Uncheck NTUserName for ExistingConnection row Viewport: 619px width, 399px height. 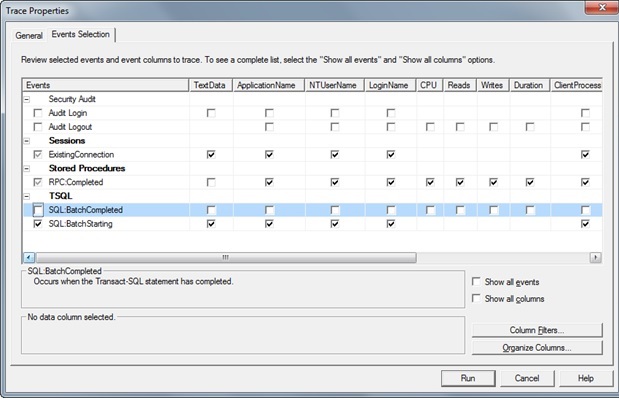(335, 155)
